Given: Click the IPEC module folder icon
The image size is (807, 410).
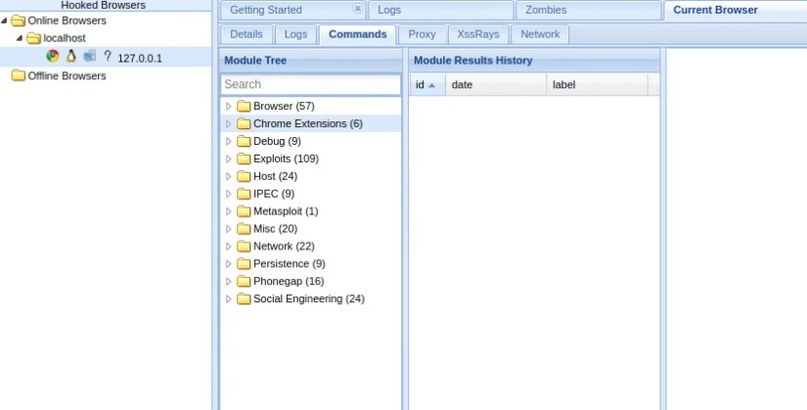Looking at the screenshot, I should pyautogui.click(x=243, y=194).
